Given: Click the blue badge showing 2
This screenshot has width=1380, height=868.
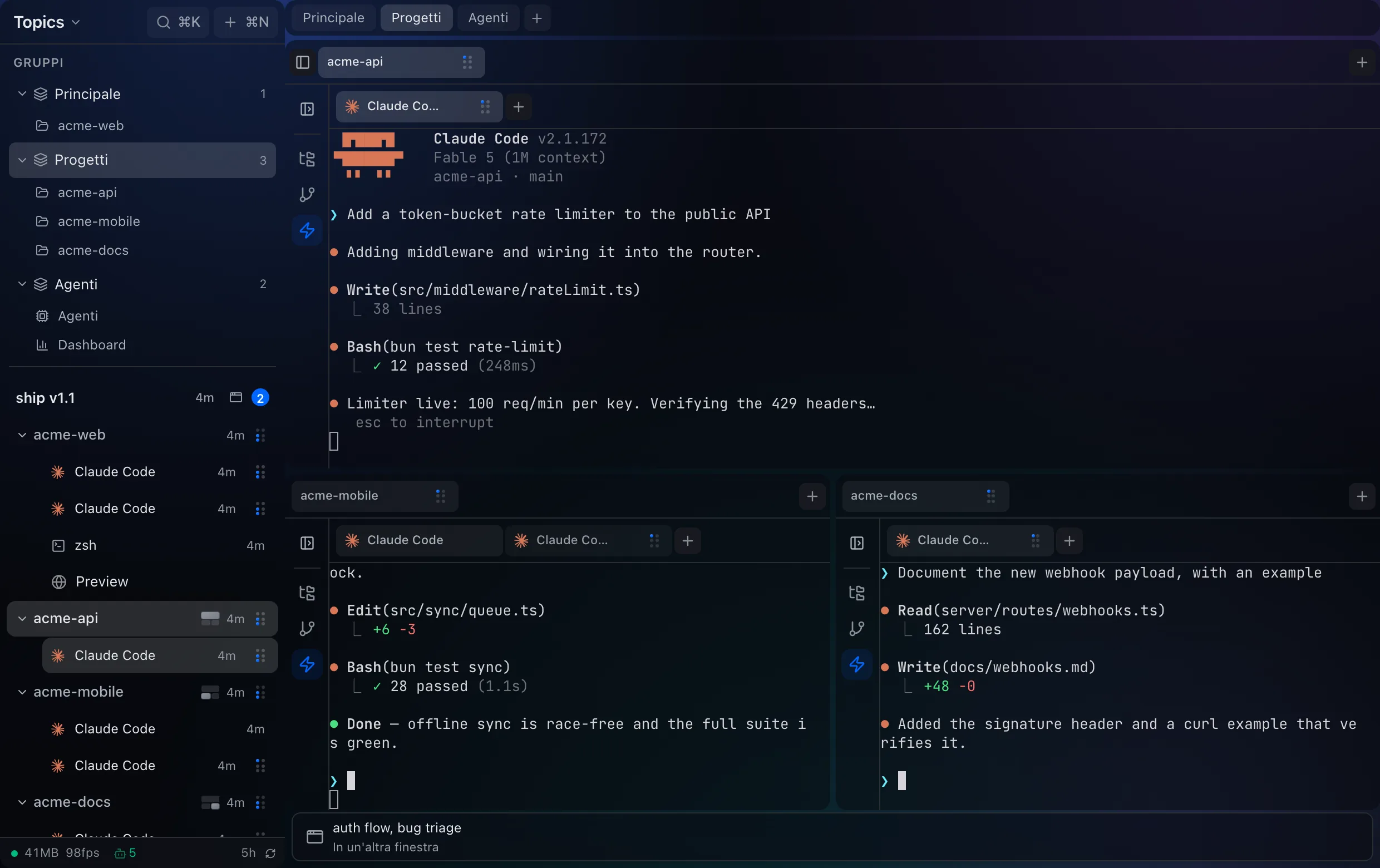Looking at the screenshot, I should click(x=260, y=398).
